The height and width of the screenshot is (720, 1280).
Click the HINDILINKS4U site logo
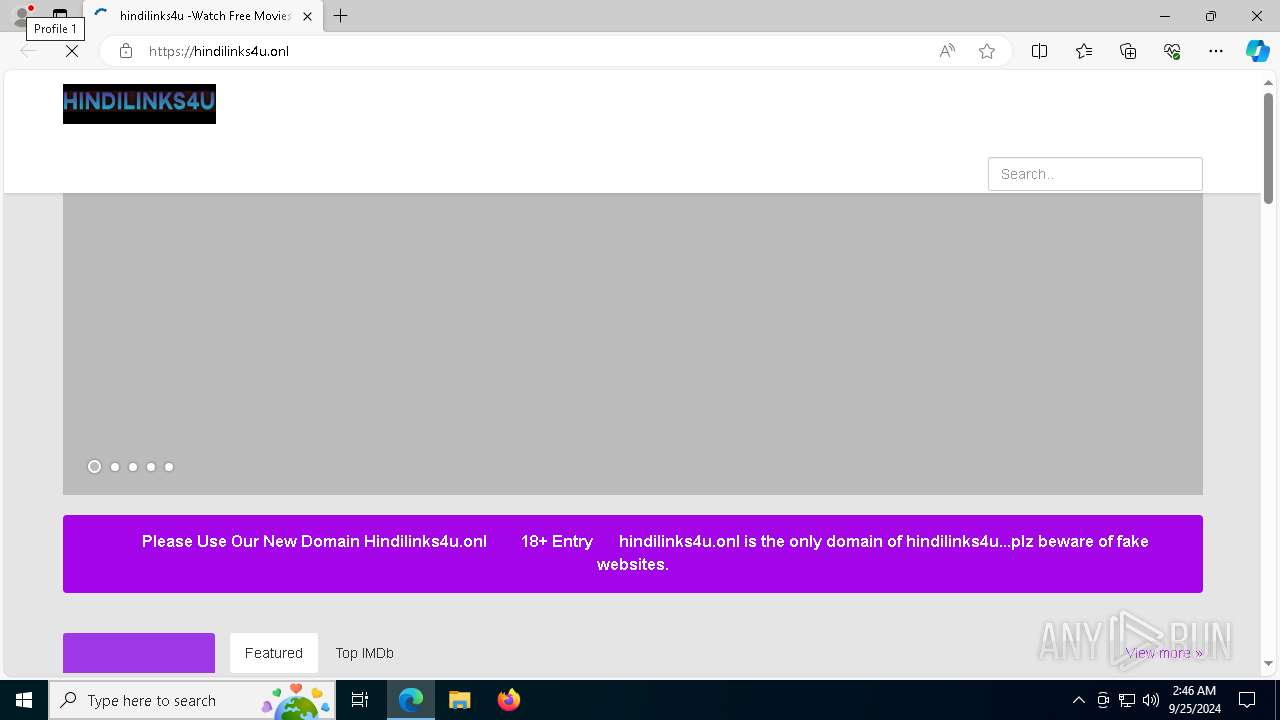pos(139,104)
